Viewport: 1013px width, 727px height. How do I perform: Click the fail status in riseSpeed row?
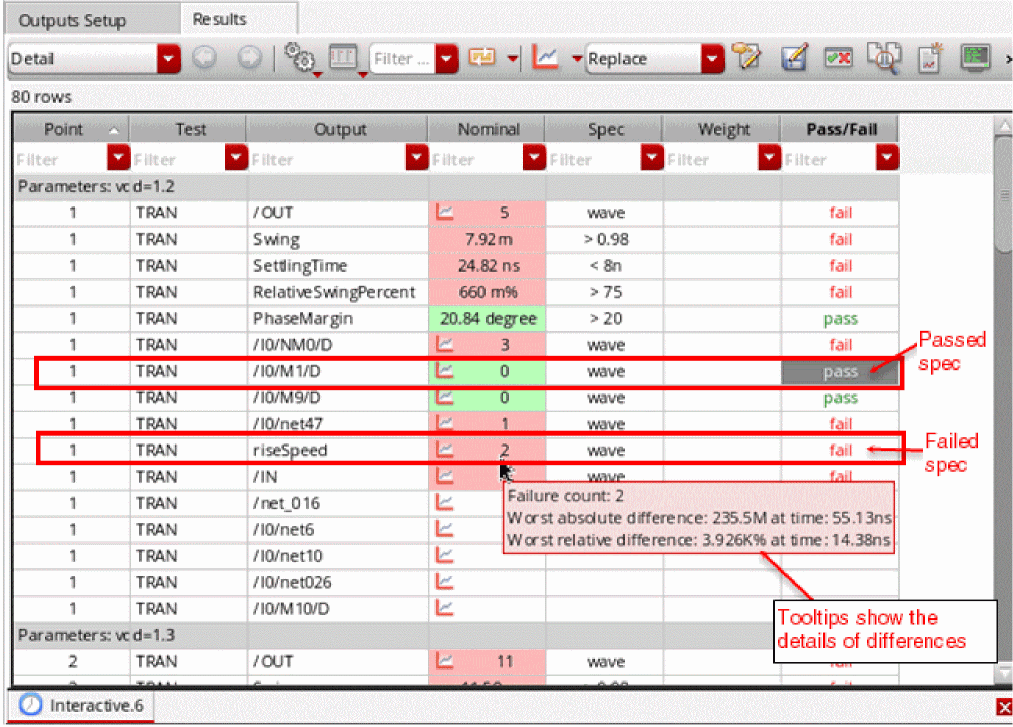(841, 450)
